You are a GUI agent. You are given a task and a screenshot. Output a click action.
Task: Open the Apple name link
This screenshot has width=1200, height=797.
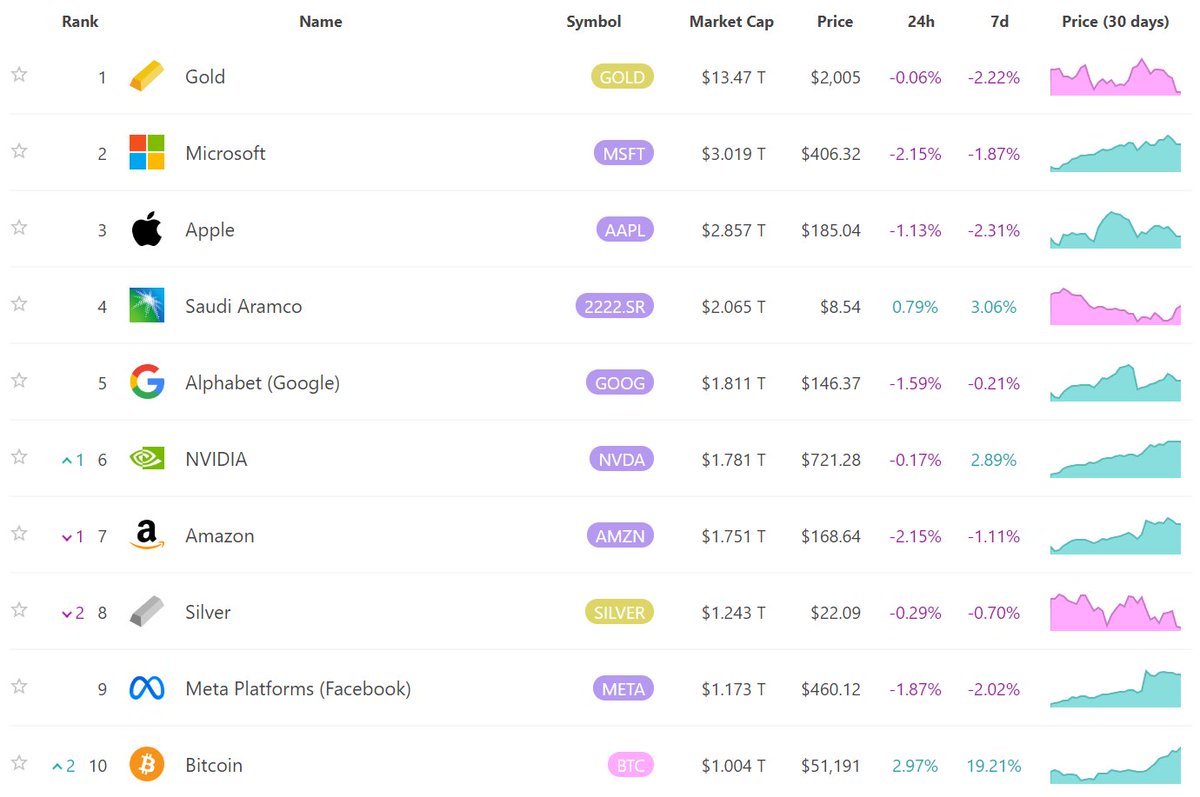210,230
